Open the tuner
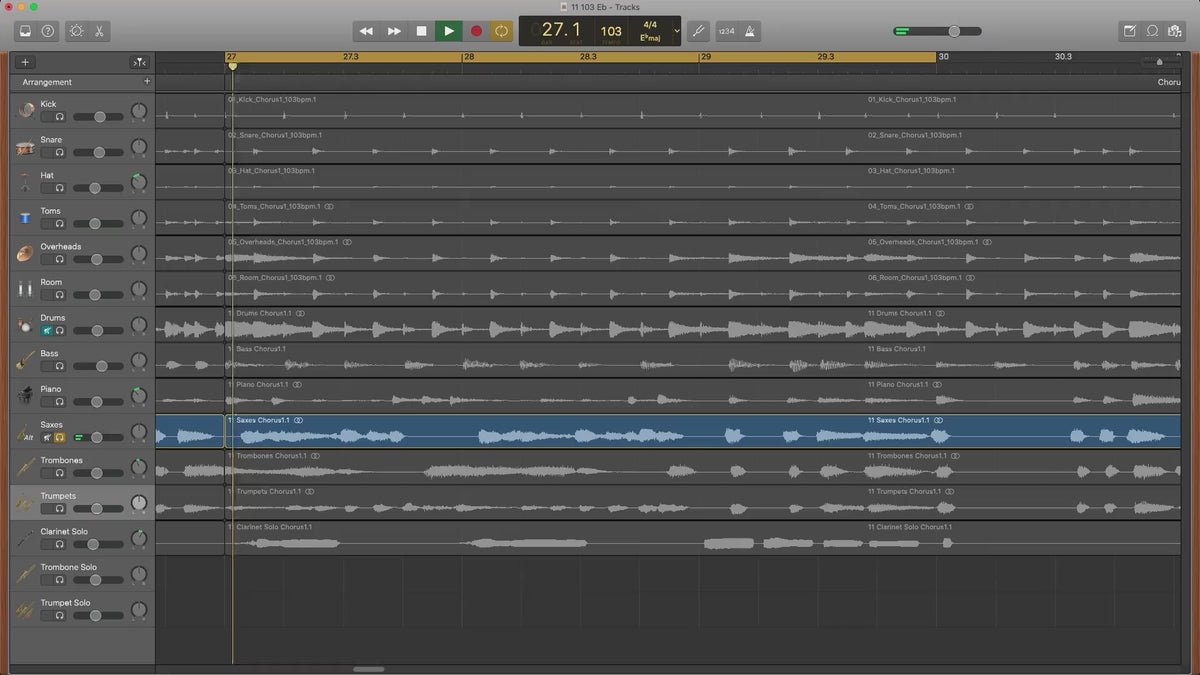Viewport: 1200px width, 675px height. click(x=698, y=31)
